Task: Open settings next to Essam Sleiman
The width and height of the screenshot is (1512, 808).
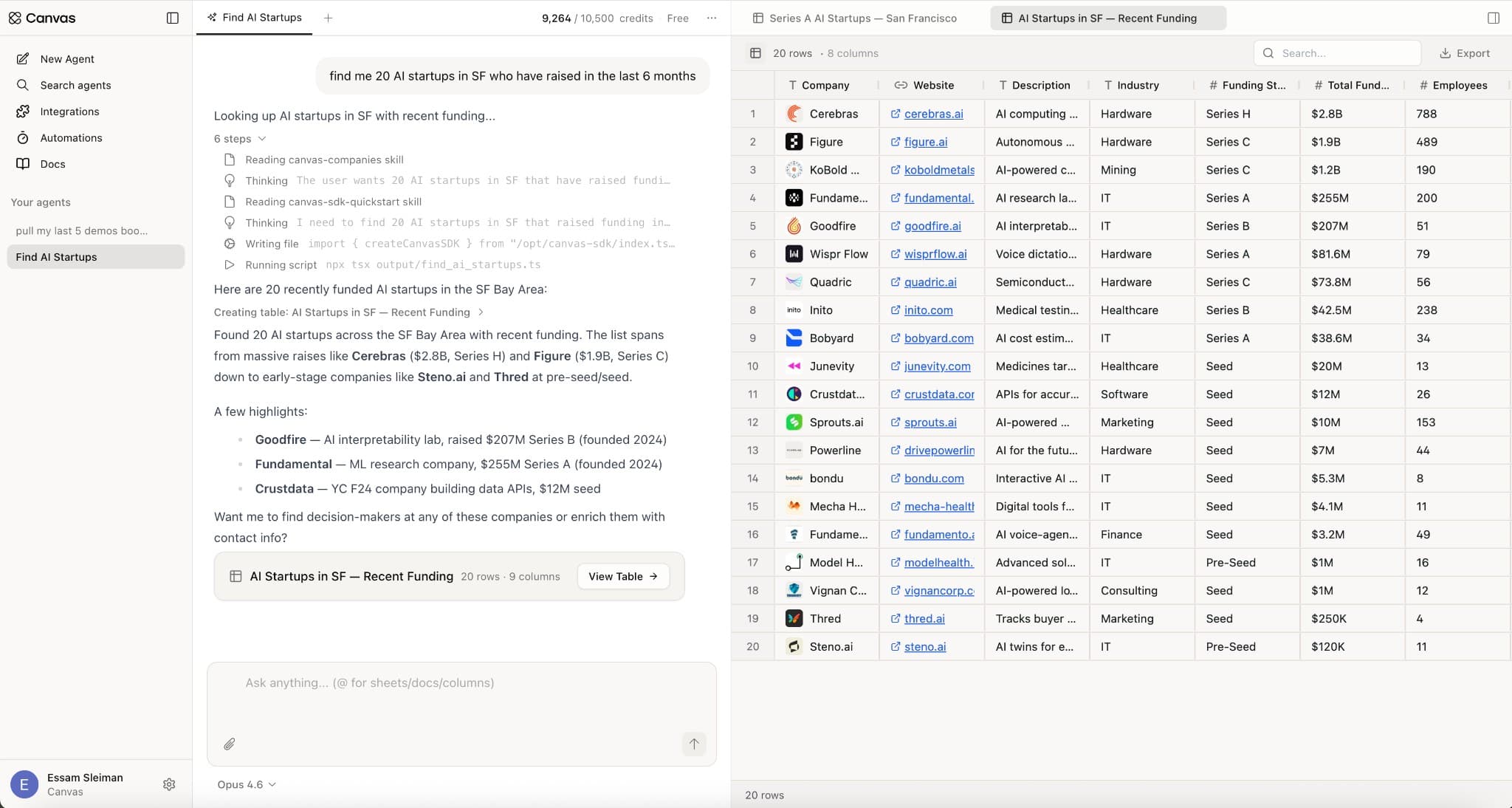Action: [169, 784]
